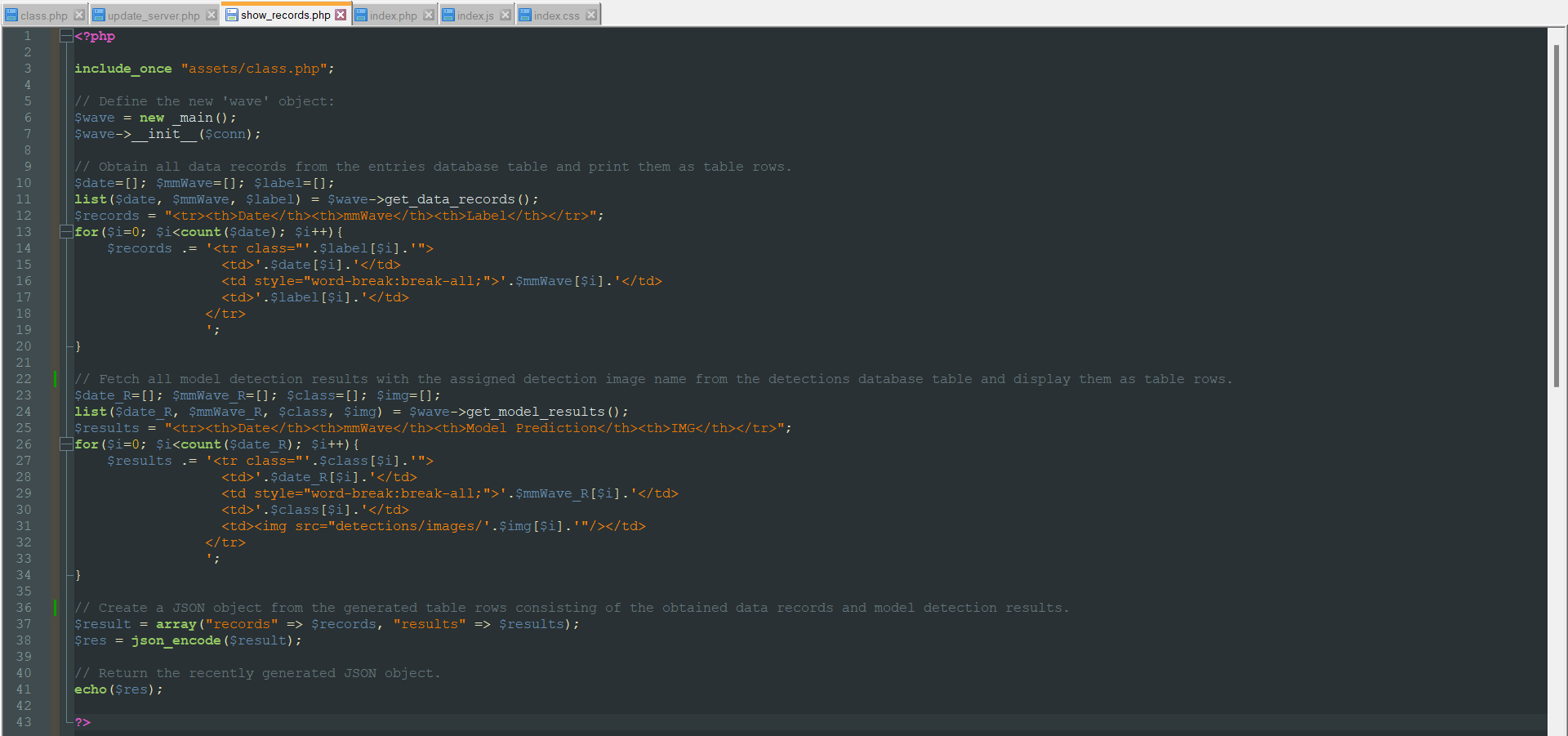Viewport: 1568px width, 736px height.
Task: Click the file icon on index.css tab
Action: pos(527,14)
